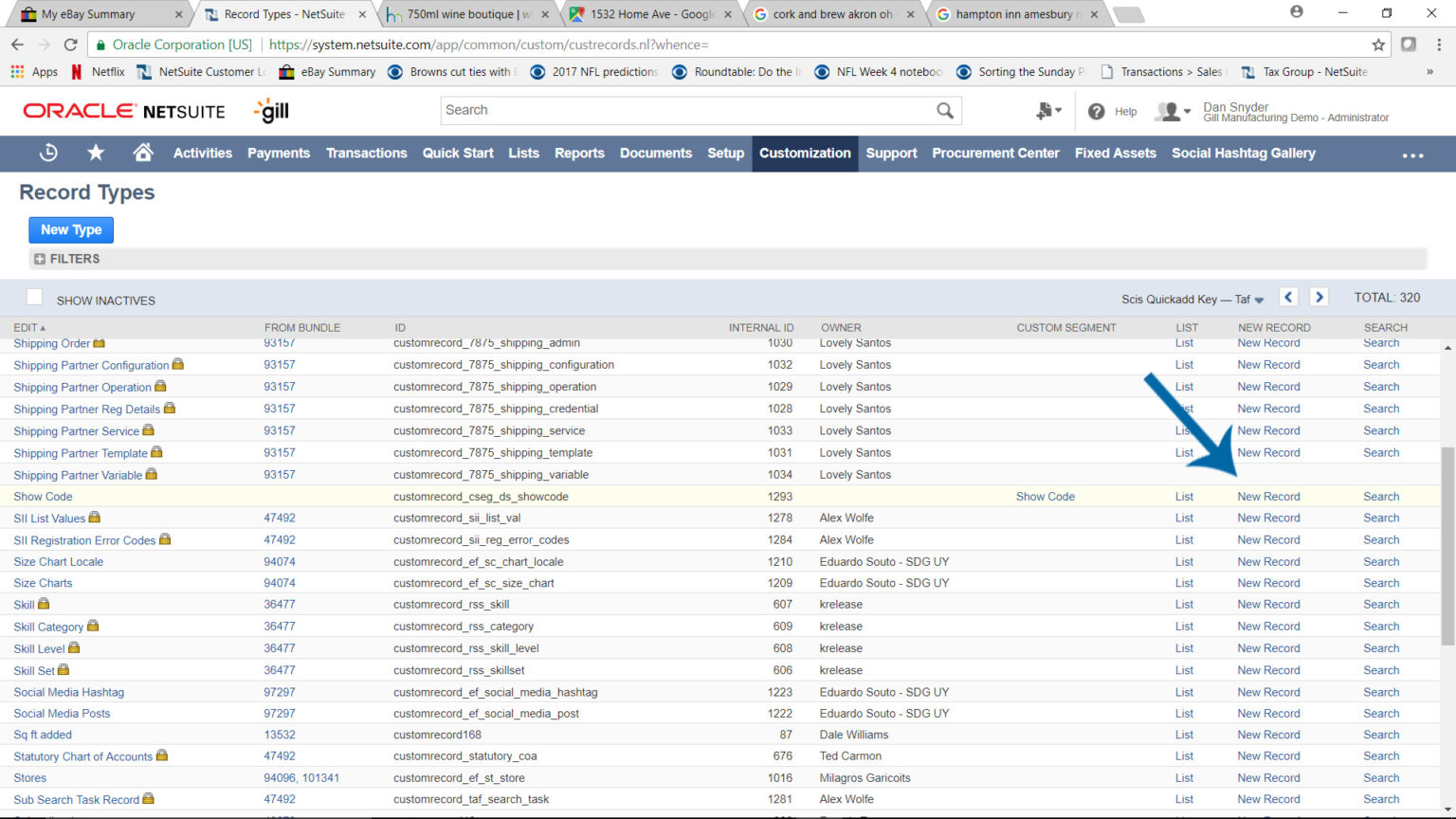Open recent records via clock icon
This screenshot has height=819, width=1456.
coord(47,153)
